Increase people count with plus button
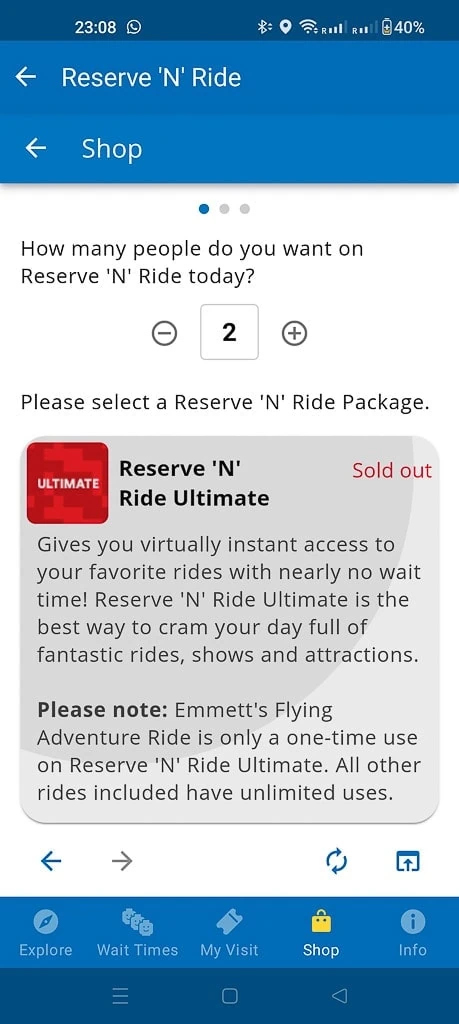The height and width of the screenshot is (1024, 459). (x=294, y=334)
